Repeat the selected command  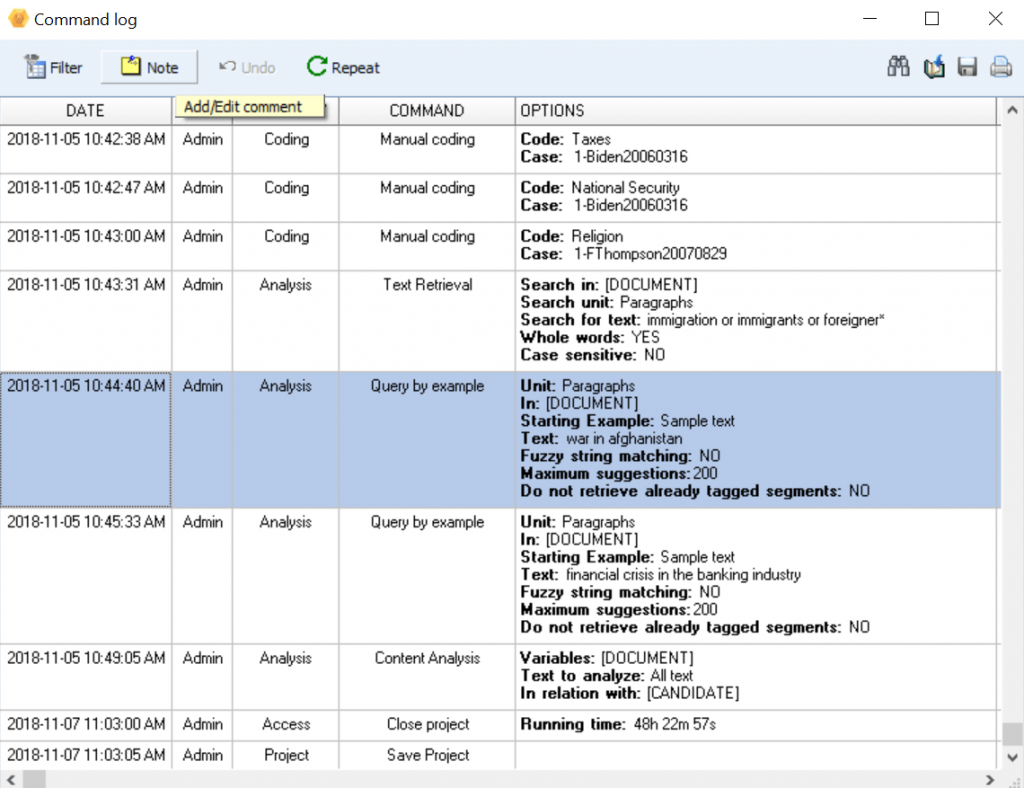[342, 67]
